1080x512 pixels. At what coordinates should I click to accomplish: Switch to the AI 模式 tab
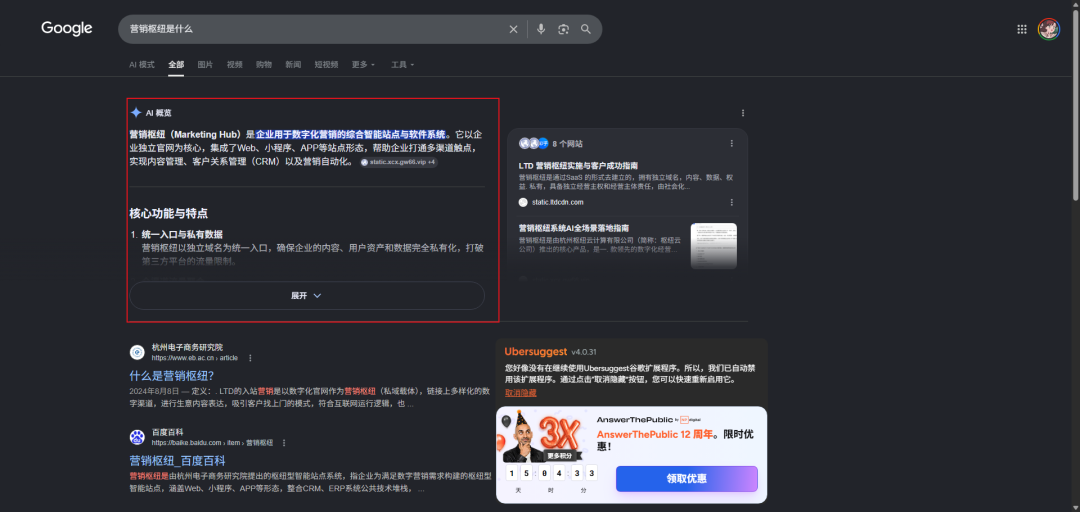point(142,64)
